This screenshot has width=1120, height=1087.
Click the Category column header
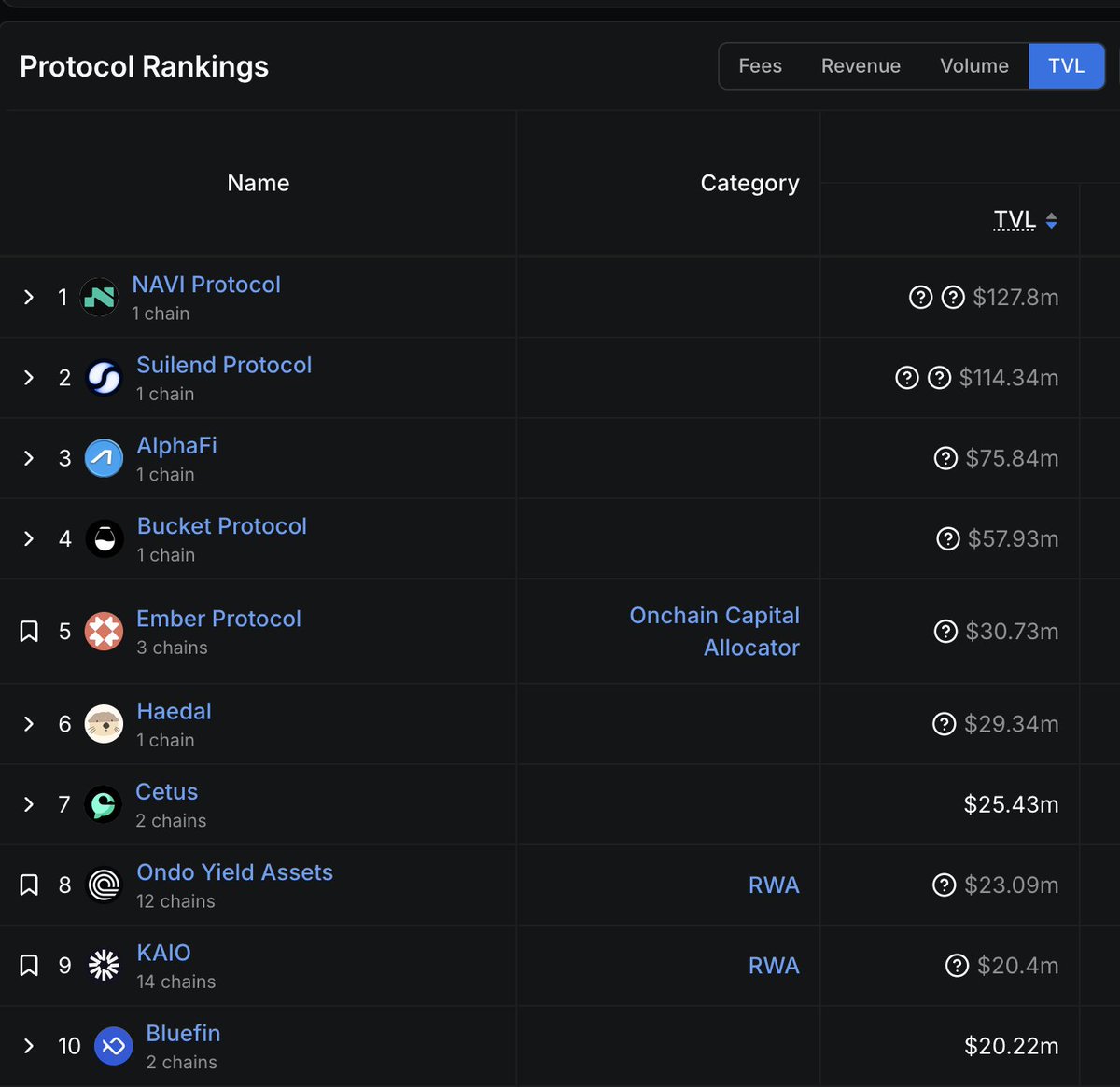coord(749,183)
